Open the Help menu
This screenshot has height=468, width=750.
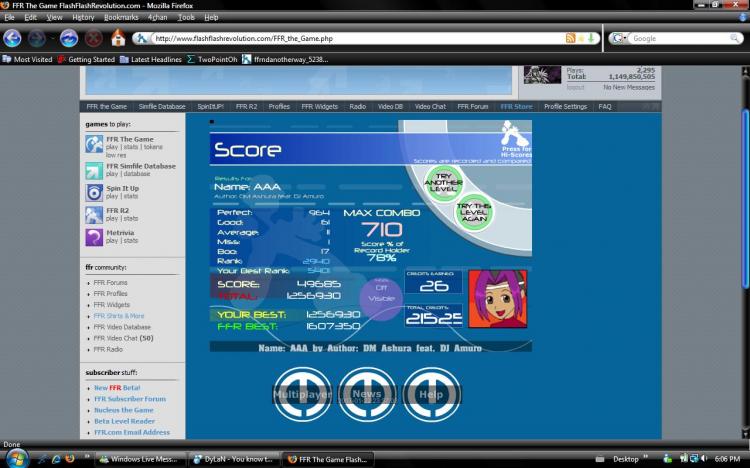point(211,17)
